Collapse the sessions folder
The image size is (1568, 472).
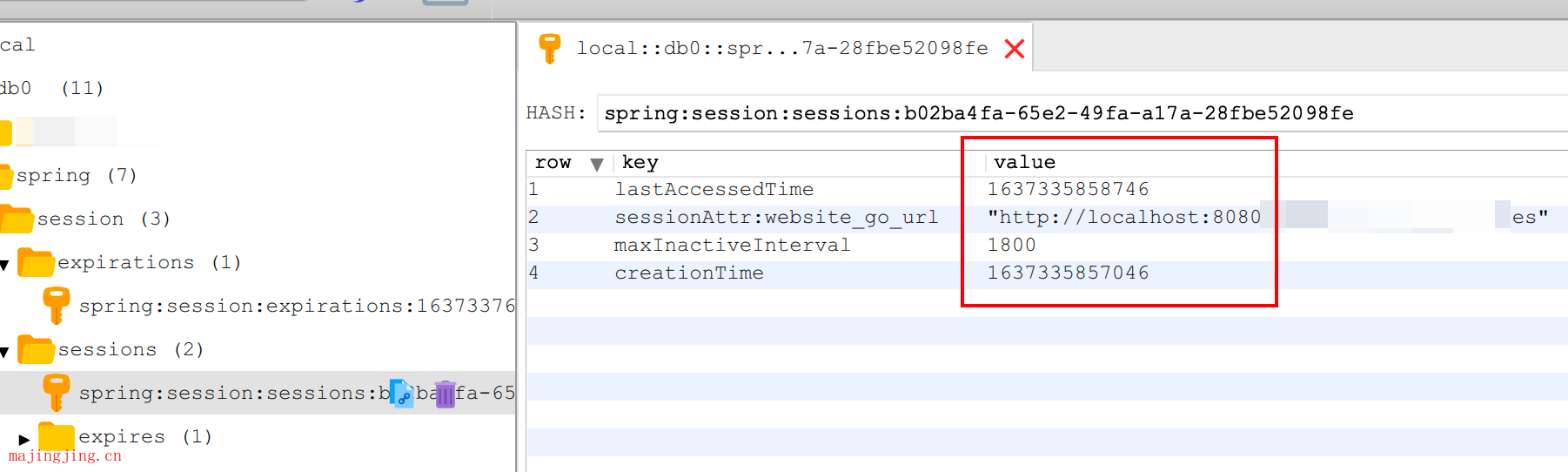[4, 352]
